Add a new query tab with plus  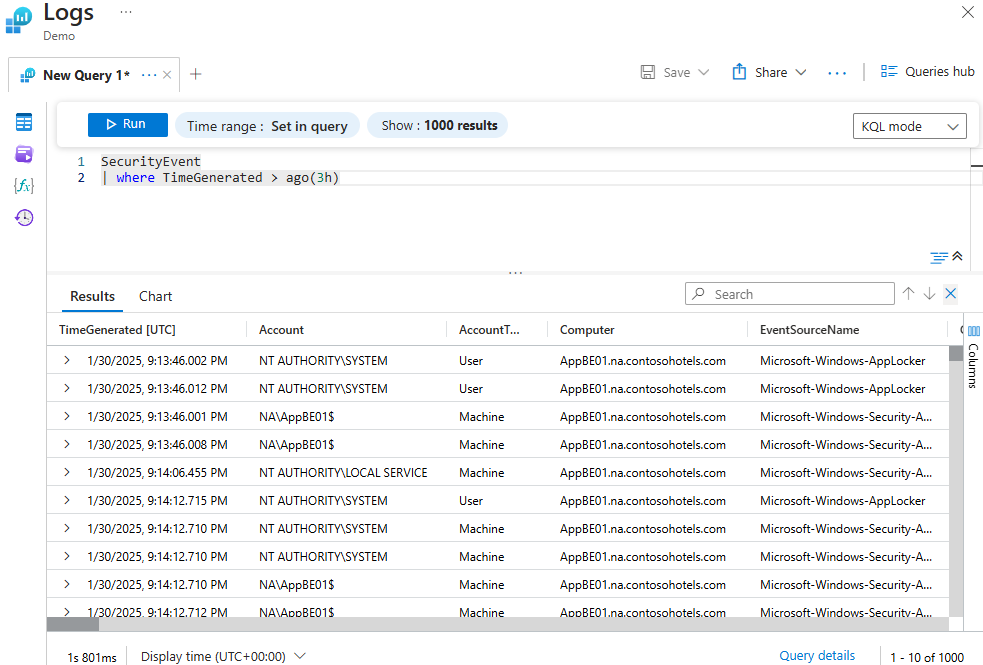pos(196,74)
